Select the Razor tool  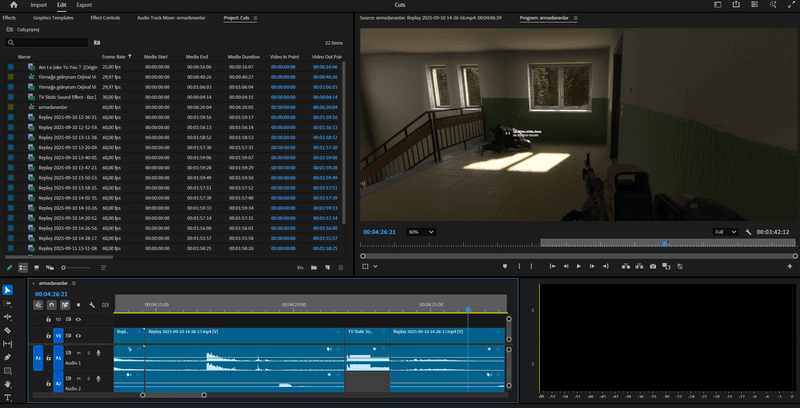[7, 330]
